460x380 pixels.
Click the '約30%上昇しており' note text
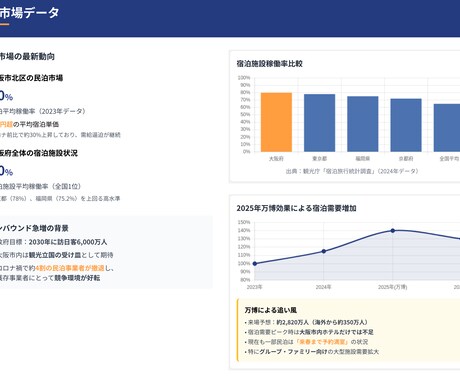(x=42, y=135)
